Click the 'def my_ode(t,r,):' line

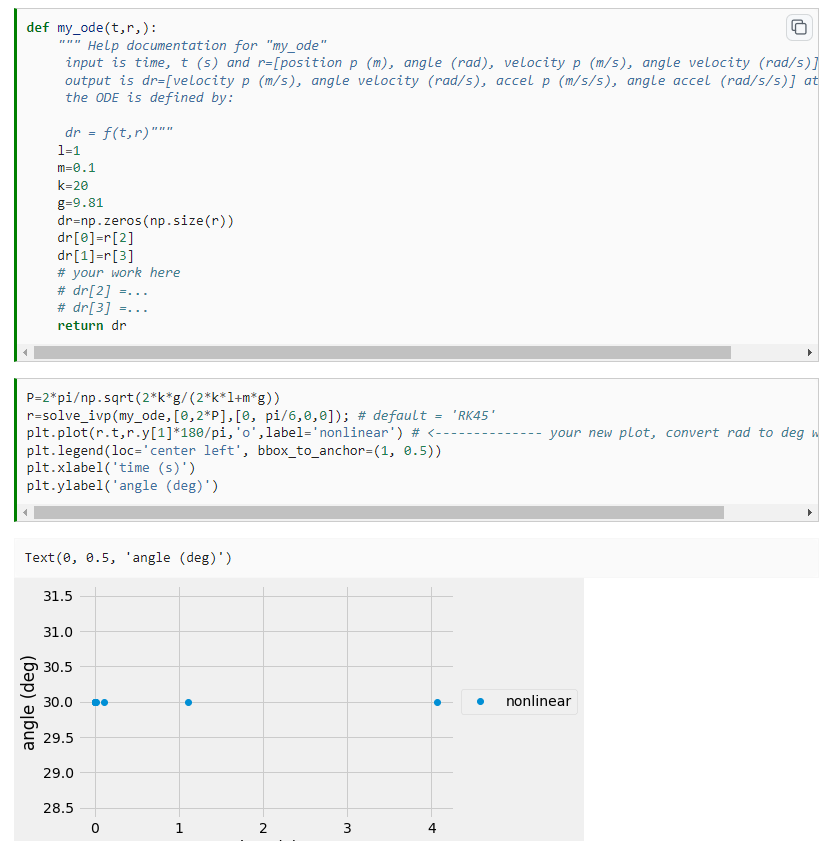pos(91,28)
